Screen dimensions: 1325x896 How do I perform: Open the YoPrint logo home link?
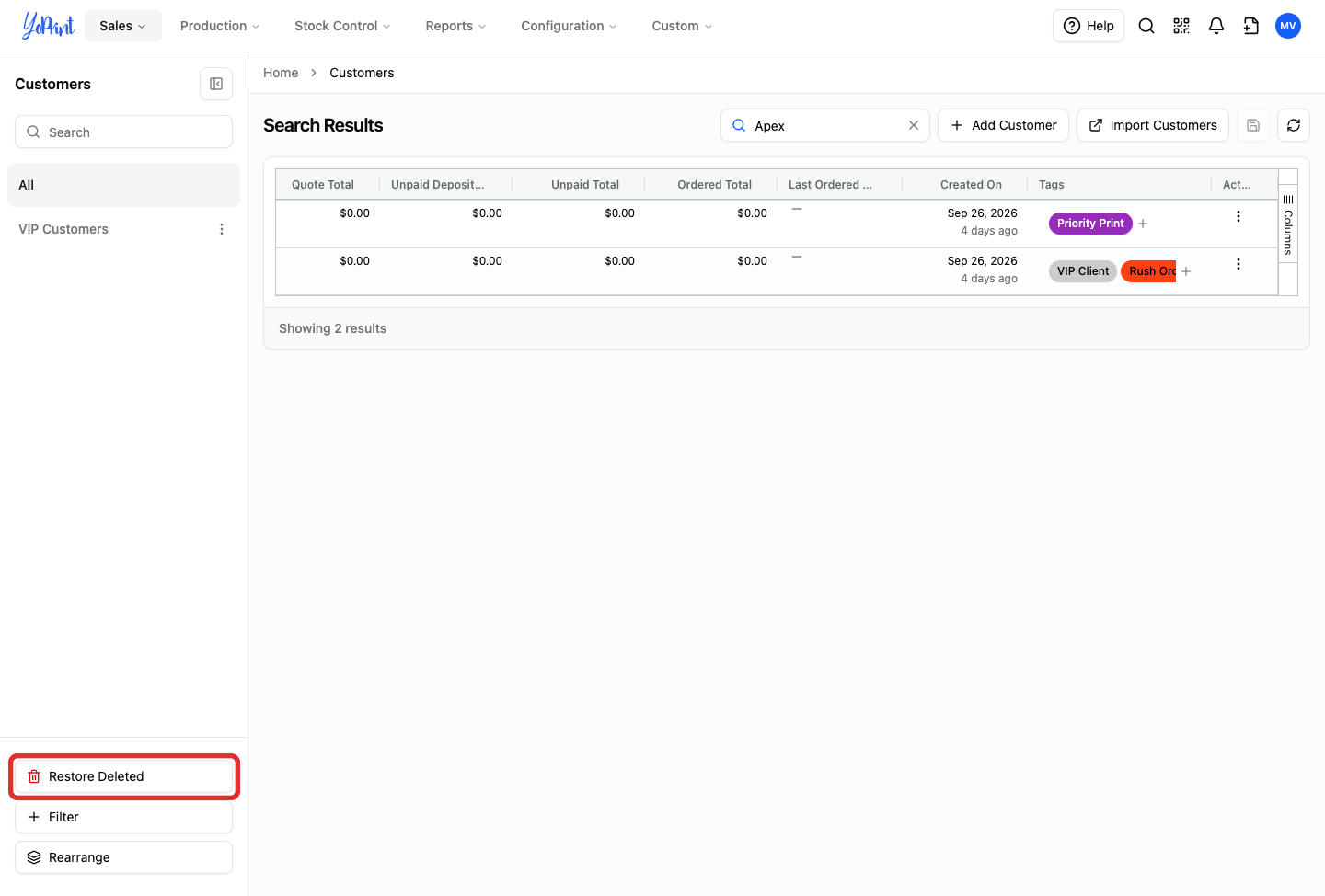click(x=48, y=26)
